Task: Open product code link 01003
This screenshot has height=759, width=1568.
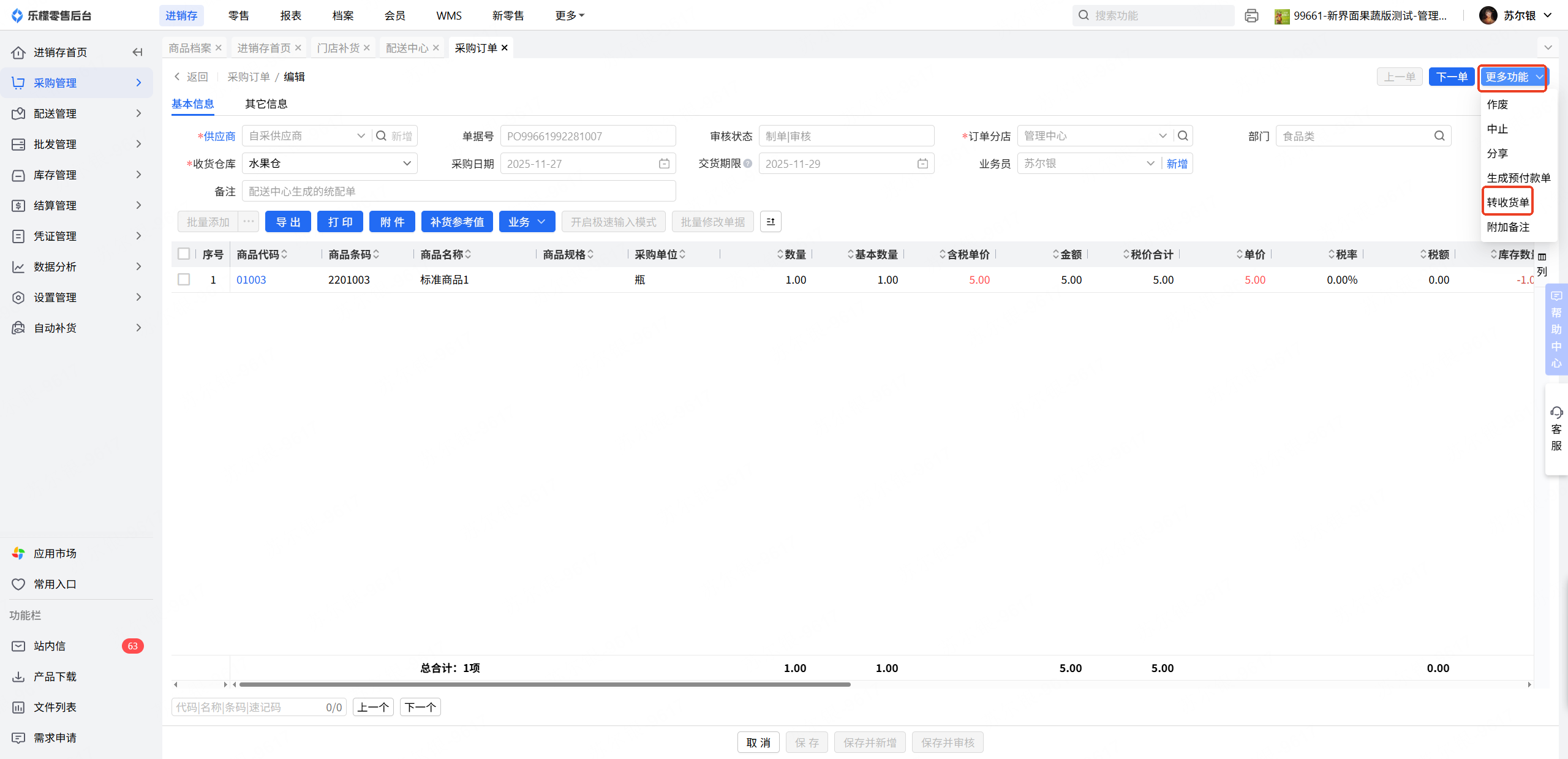Action: [251, 279]
